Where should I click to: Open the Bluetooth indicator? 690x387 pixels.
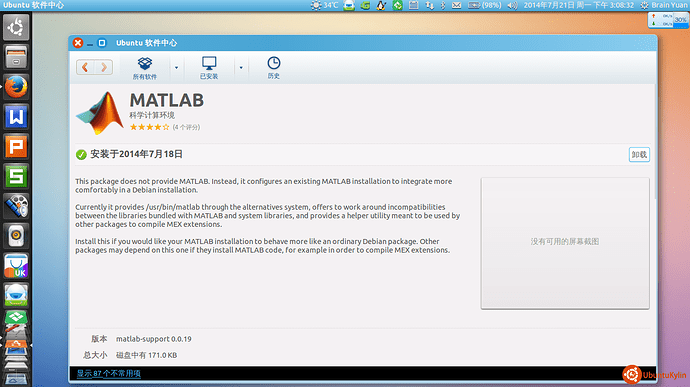pyautogui.click(x=443, y=5)
